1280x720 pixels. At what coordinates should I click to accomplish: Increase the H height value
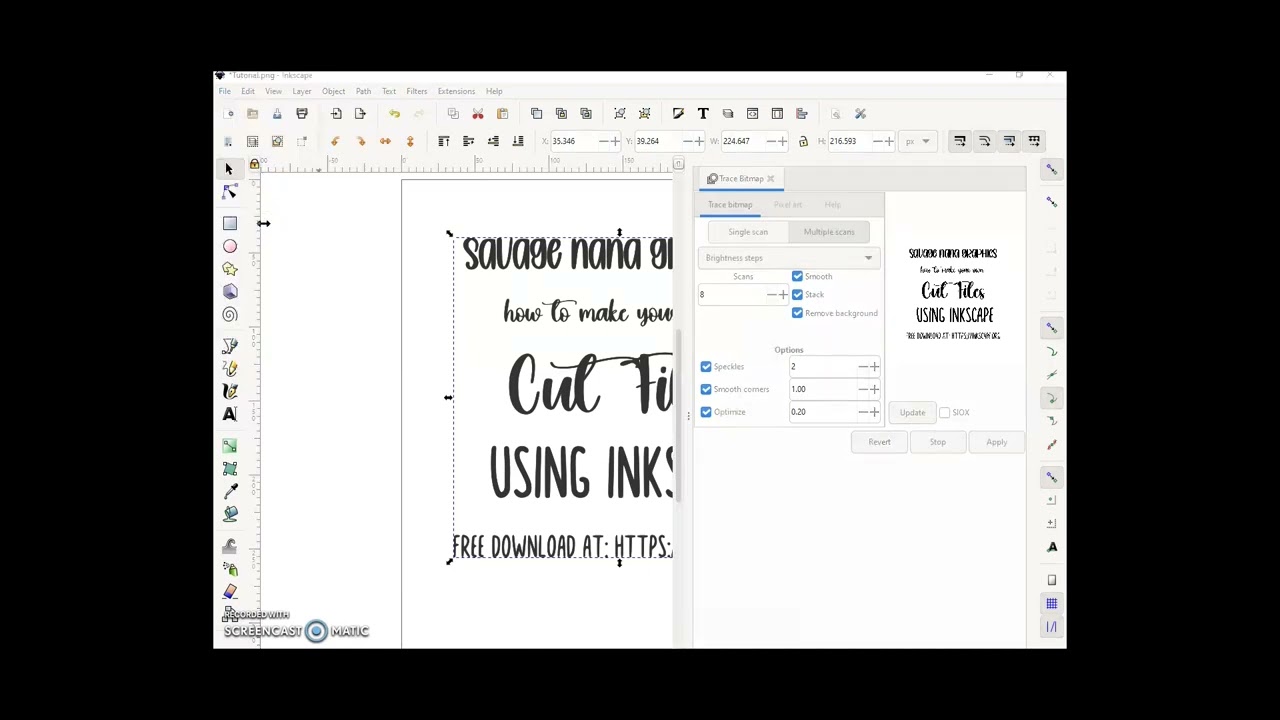[x=889, y=141]
